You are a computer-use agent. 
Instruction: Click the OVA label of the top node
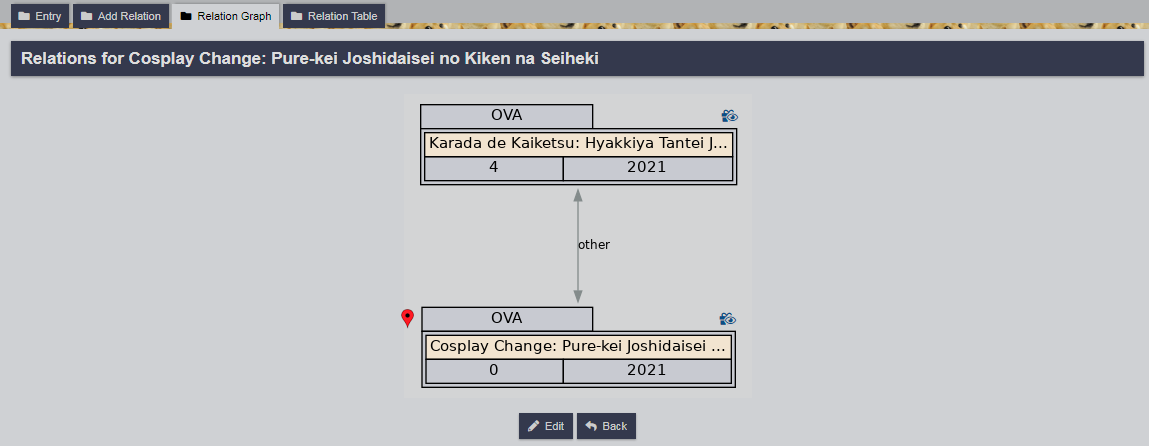coord(506,116)
